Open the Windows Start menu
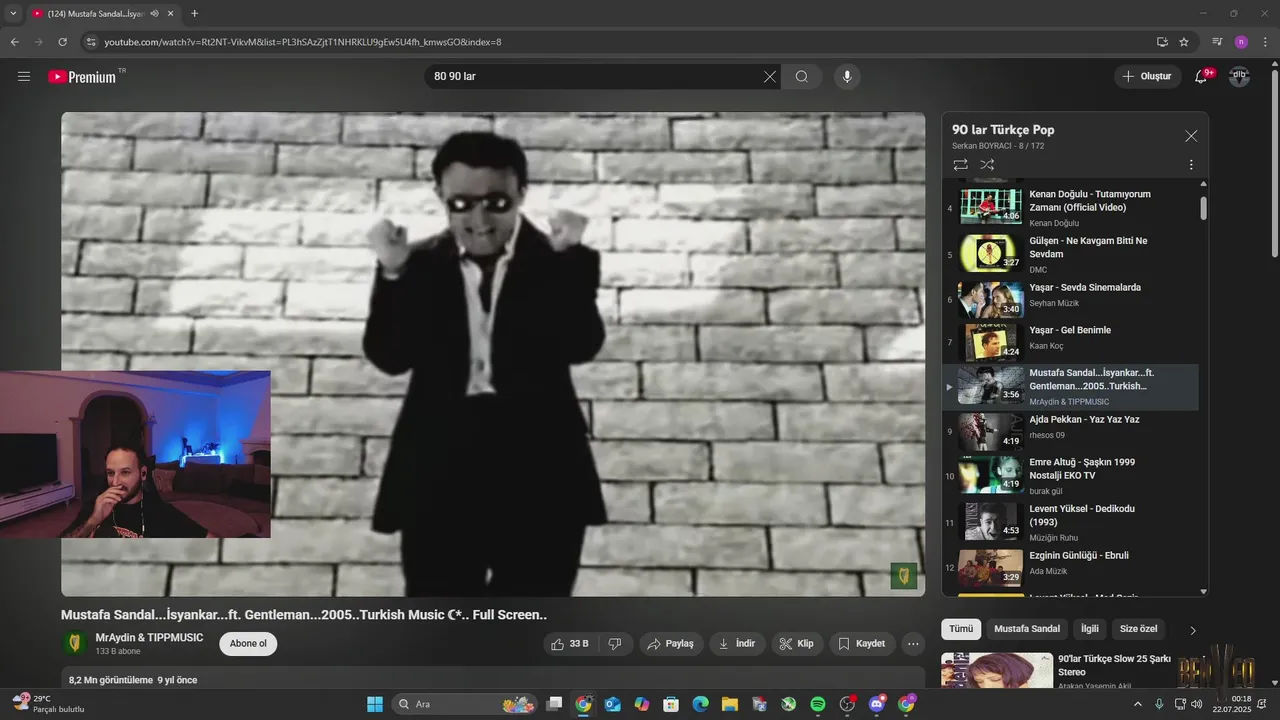 [x=375, y=704]
